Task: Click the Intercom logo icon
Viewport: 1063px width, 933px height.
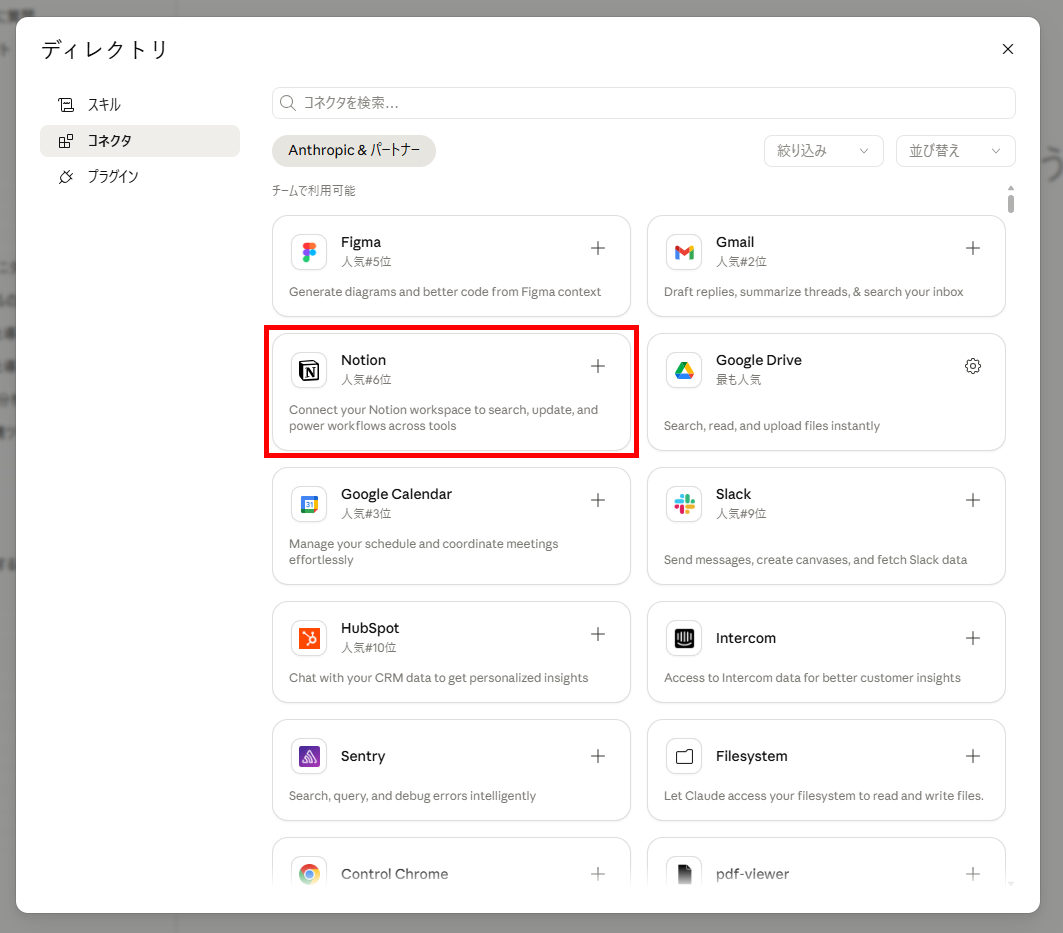Action: tap(684, 639)
